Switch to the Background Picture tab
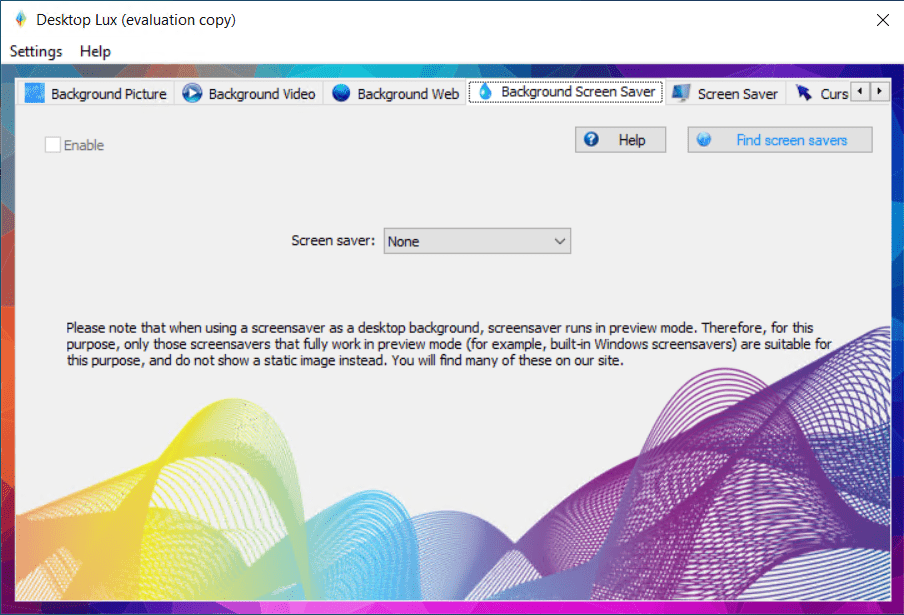The width and height of the screenshot is (904, 615). click(x=96, y=93)
